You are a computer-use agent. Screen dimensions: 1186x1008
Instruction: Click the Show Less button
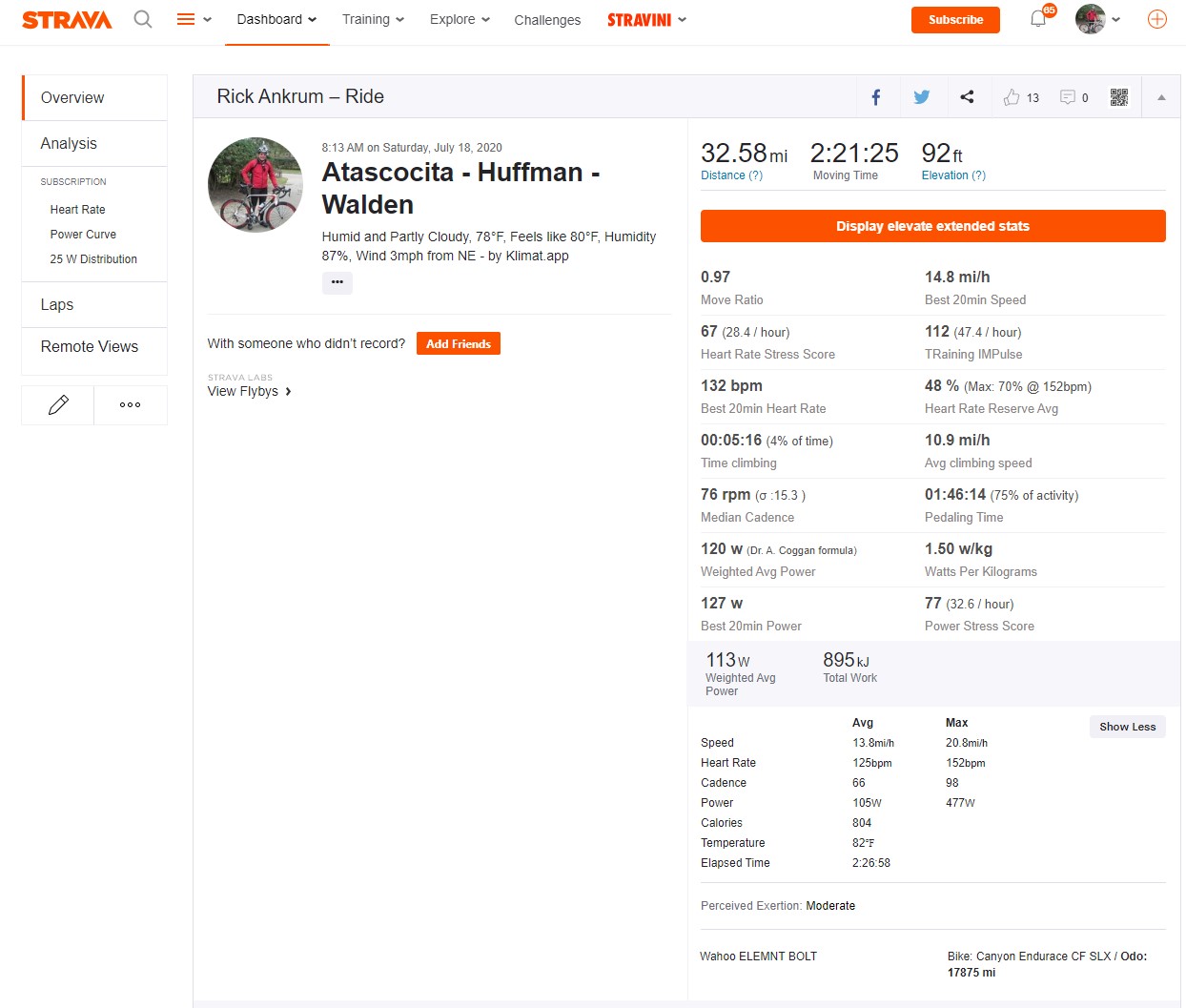[x=1128, y=727]
